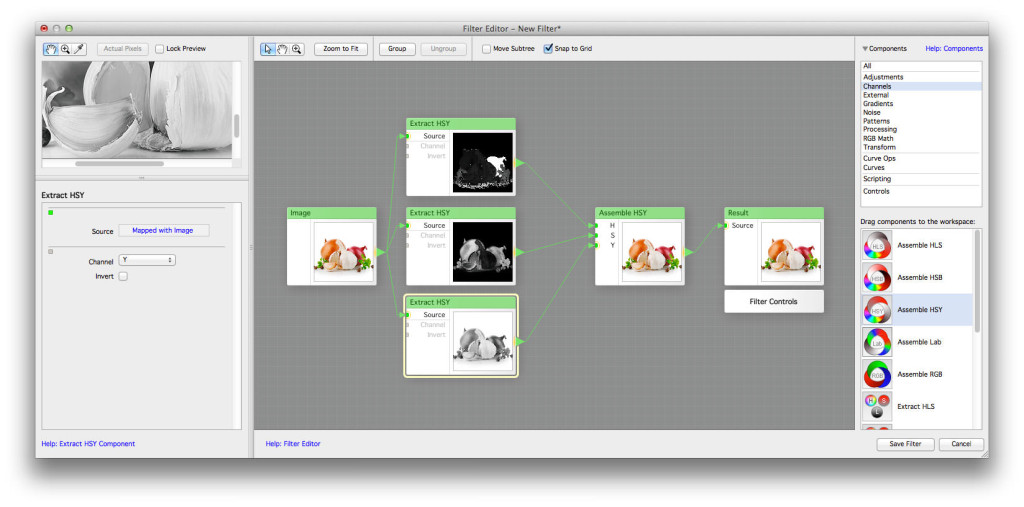
Task: Toggle the Lock Preview checkbox
Action: pos(159,48)
